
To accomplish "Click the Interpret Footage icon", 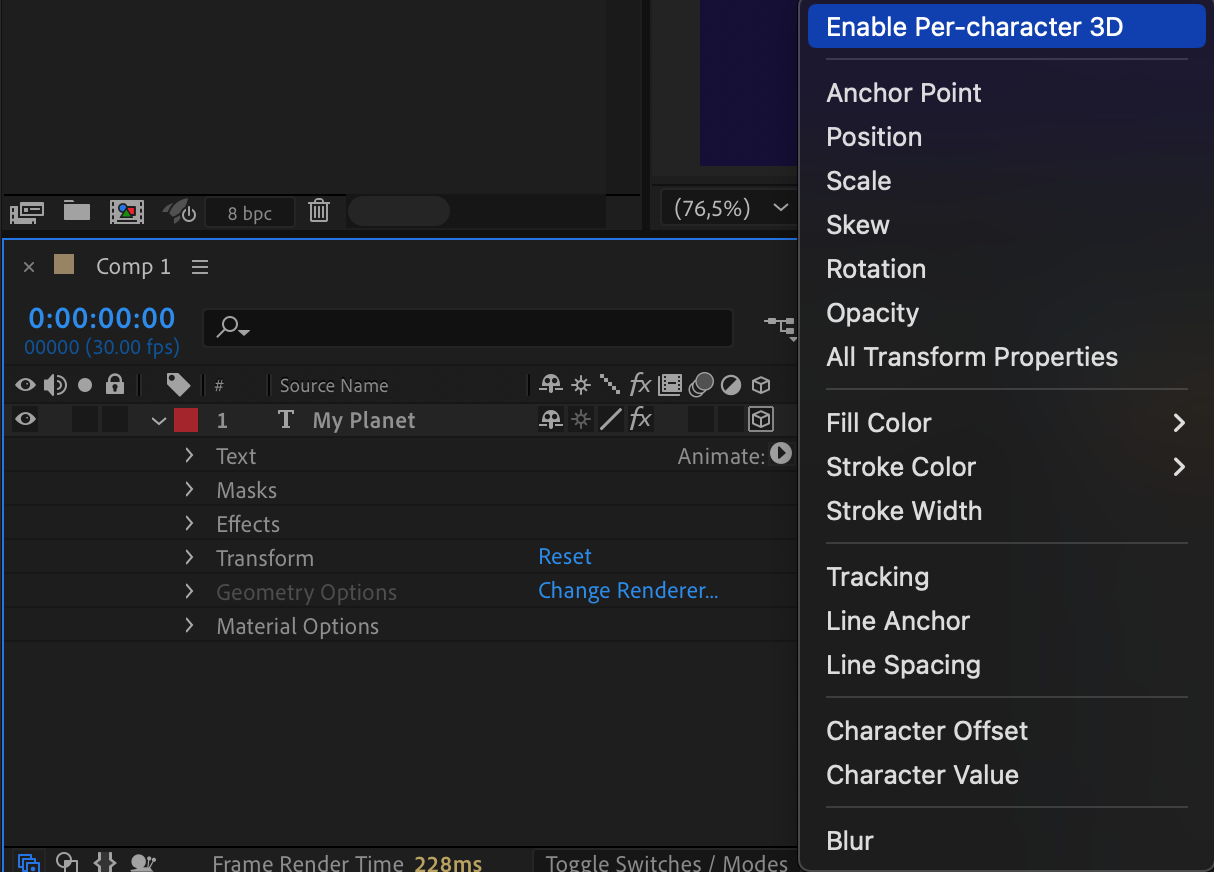I will pos(27,211).
